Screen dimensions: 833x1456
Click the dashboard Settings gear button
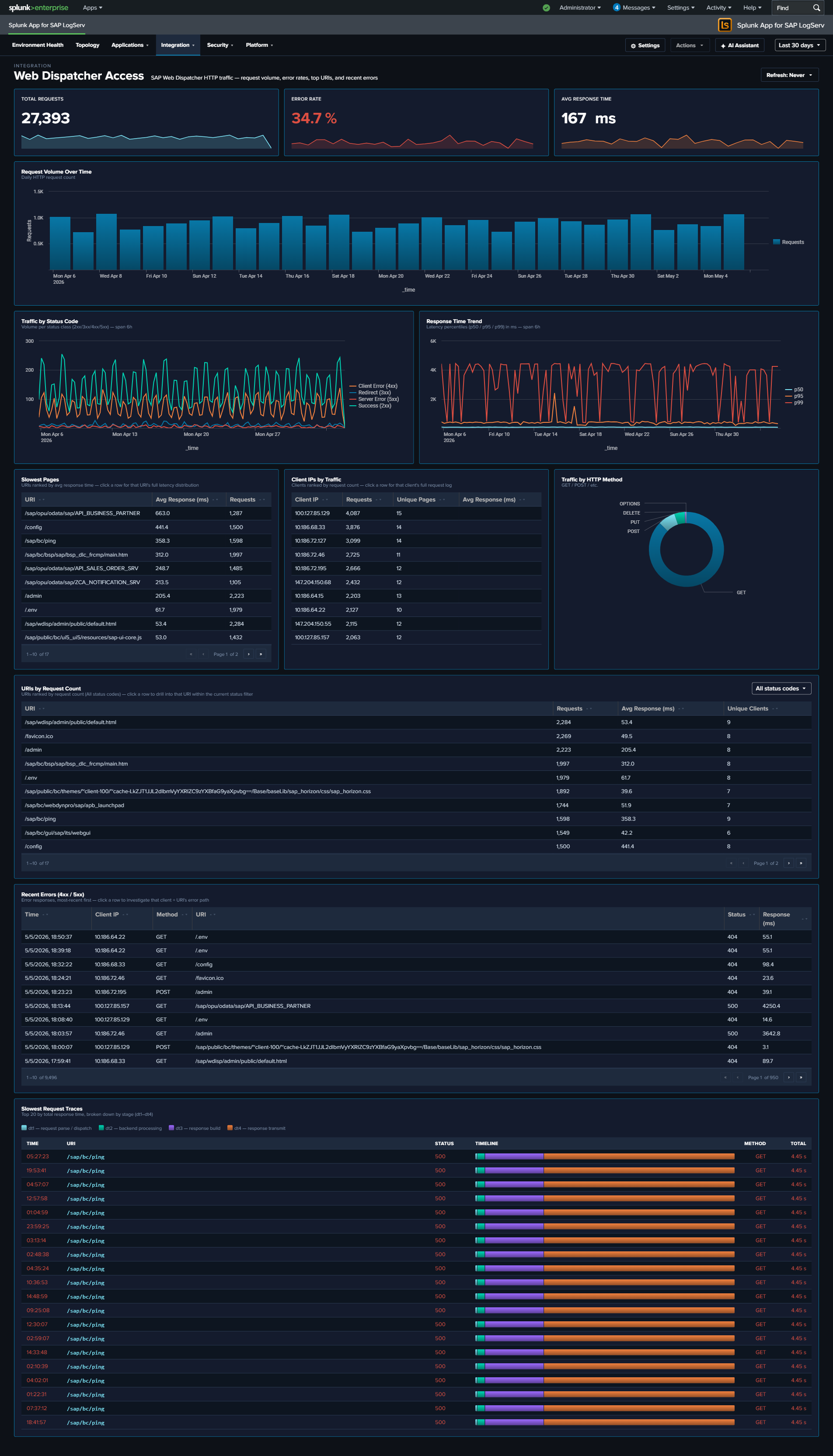(x=645, y=45)
